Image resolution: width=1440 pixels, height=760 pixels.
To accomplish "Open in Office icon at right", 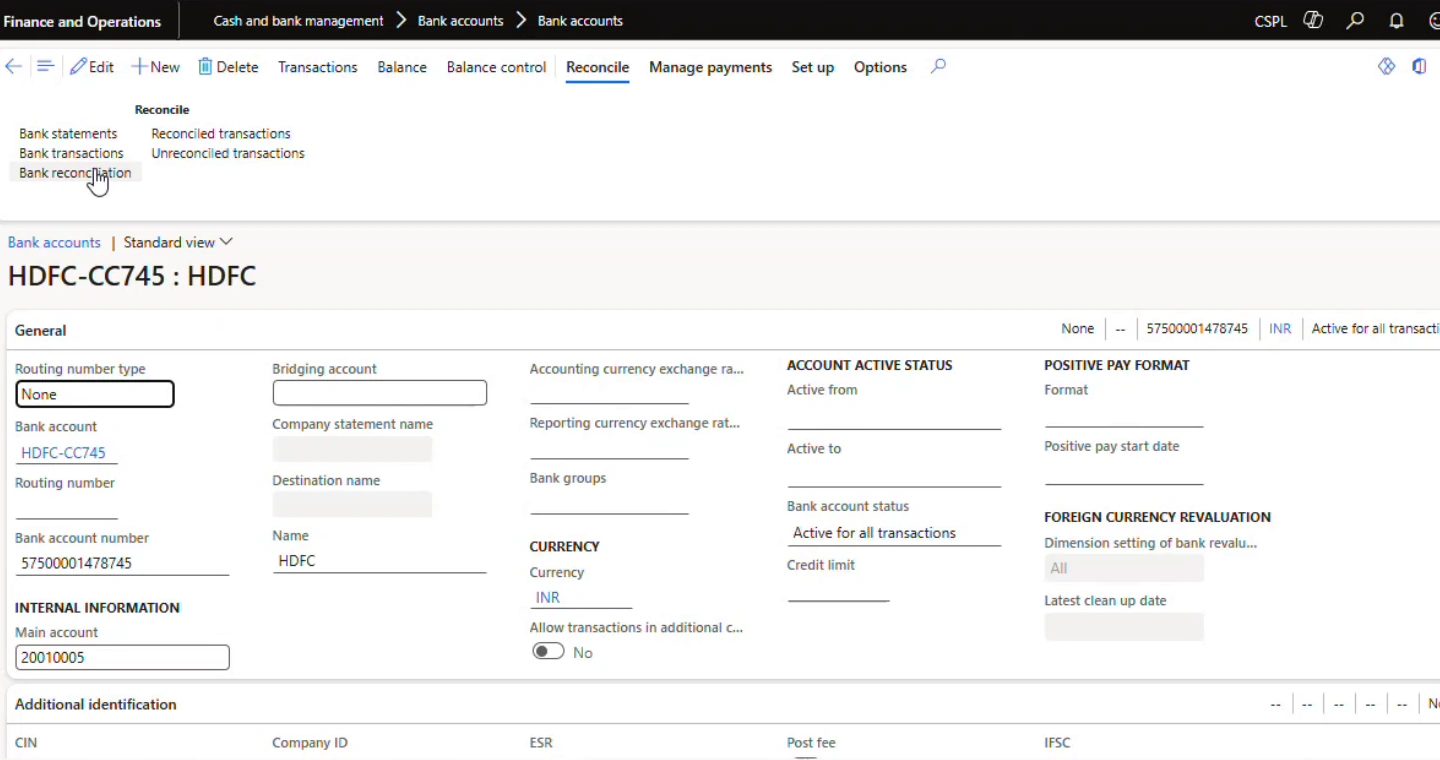I will click(x=1419, y=67).
